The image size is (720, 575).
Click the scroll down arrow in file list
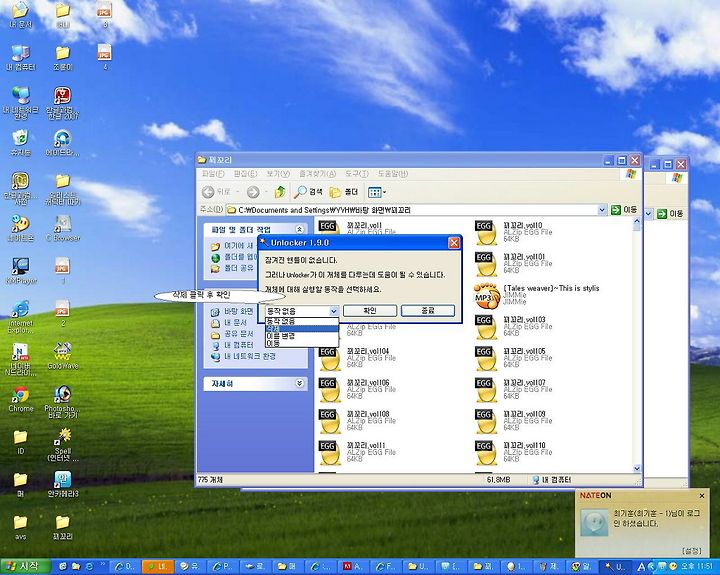click(636, 468)
